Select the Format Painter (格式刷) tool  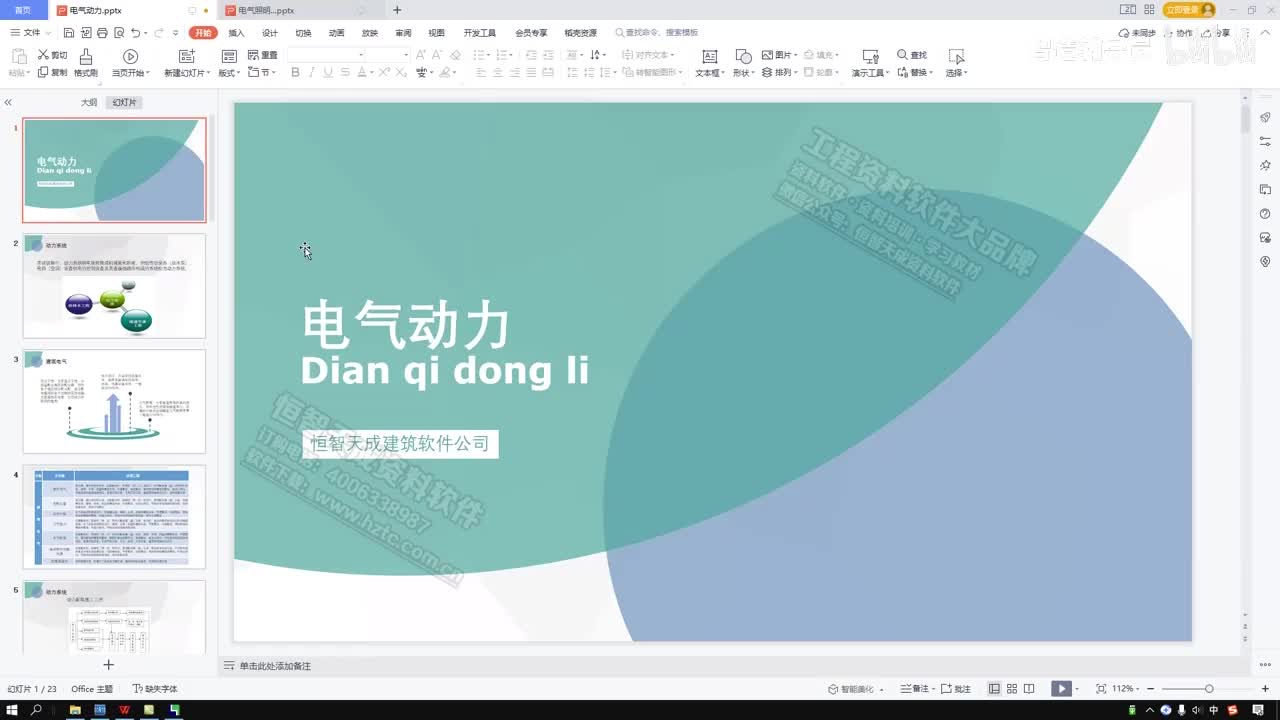click(86, 63)
